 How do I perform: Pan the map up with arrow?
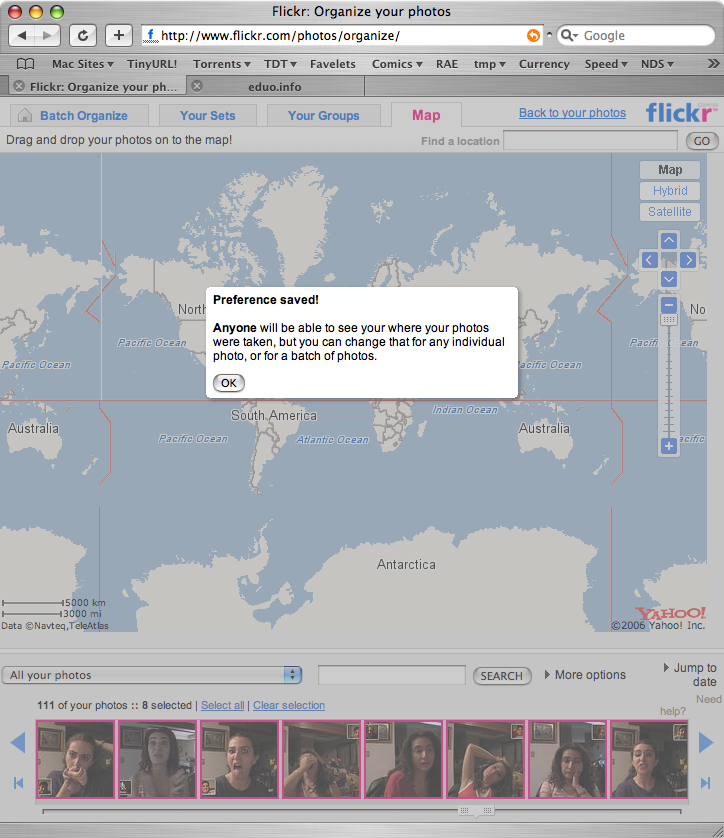(668, 240)
